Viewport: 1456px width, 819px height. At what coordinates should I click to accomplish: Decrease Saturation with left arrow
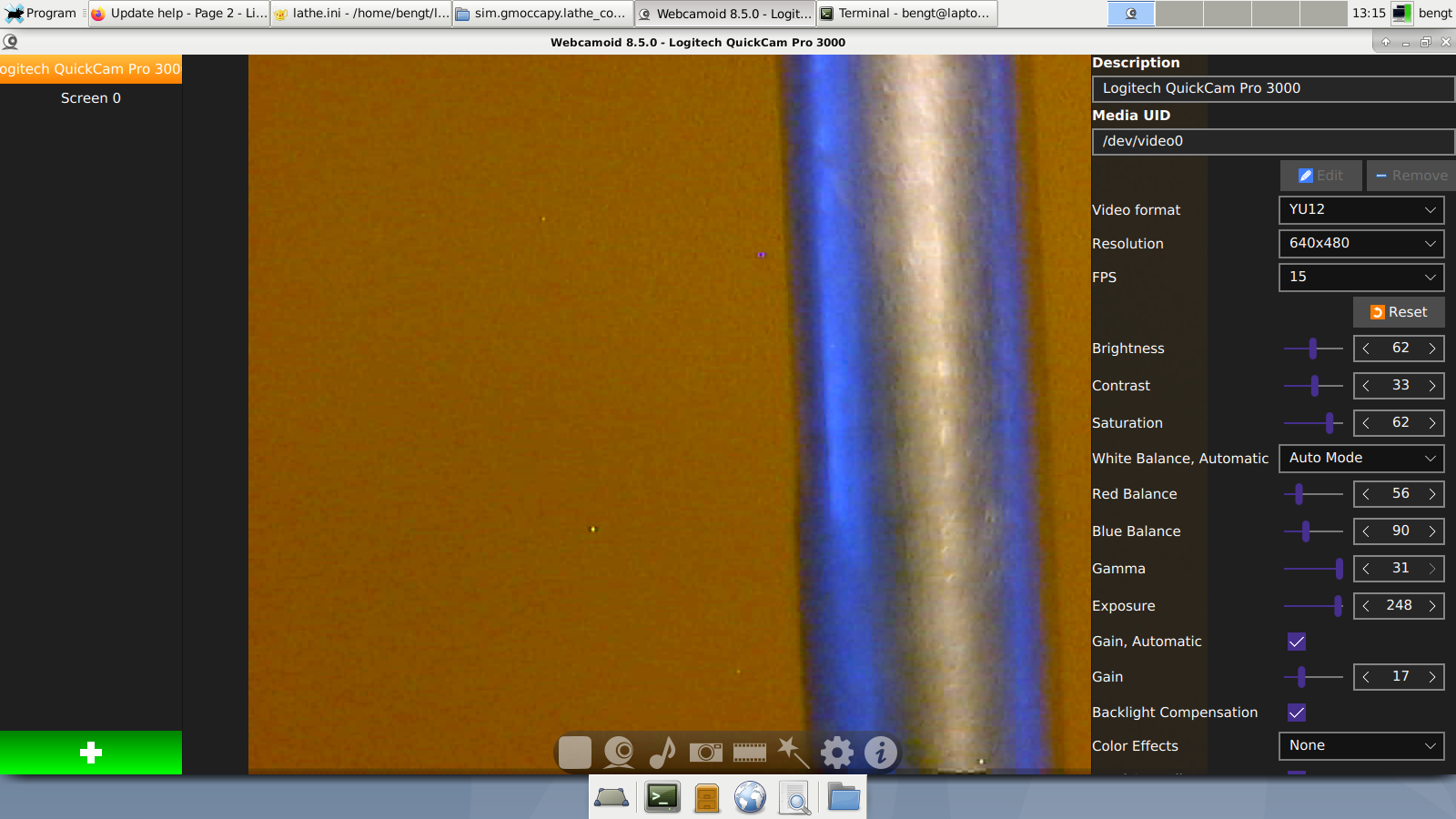pyautogui.click(x=1366, y=423)
